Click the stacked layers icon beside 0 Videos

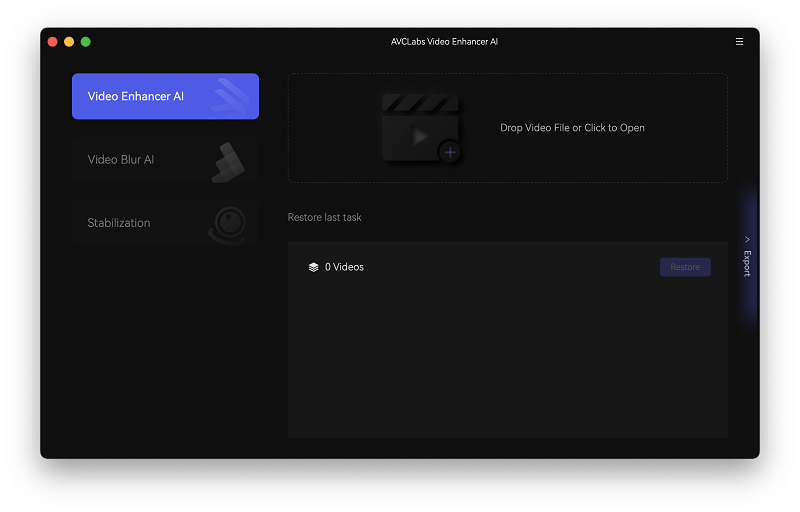point(313,267)
